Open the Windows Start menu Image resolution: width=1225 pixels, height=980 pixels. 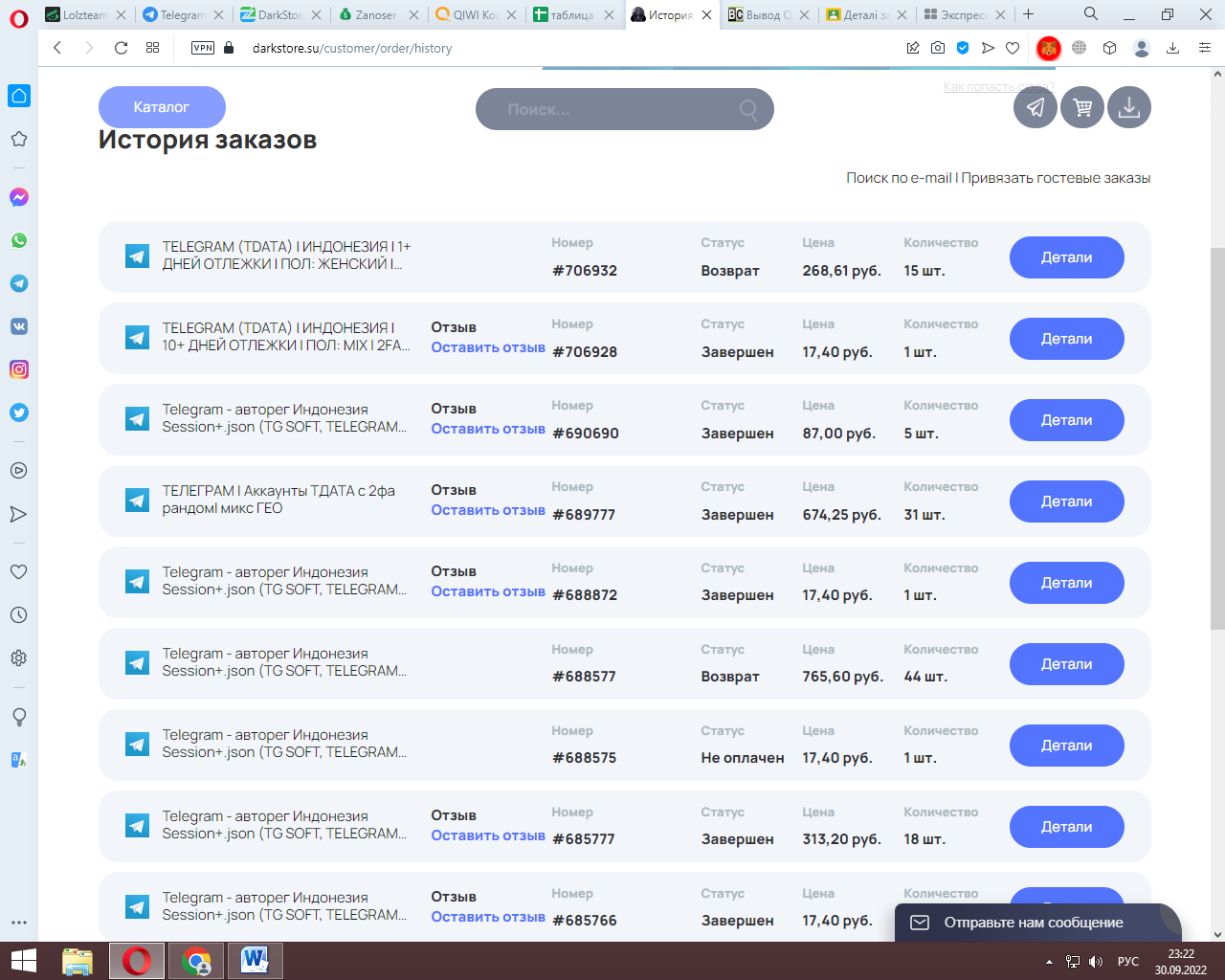click(23, 961)
